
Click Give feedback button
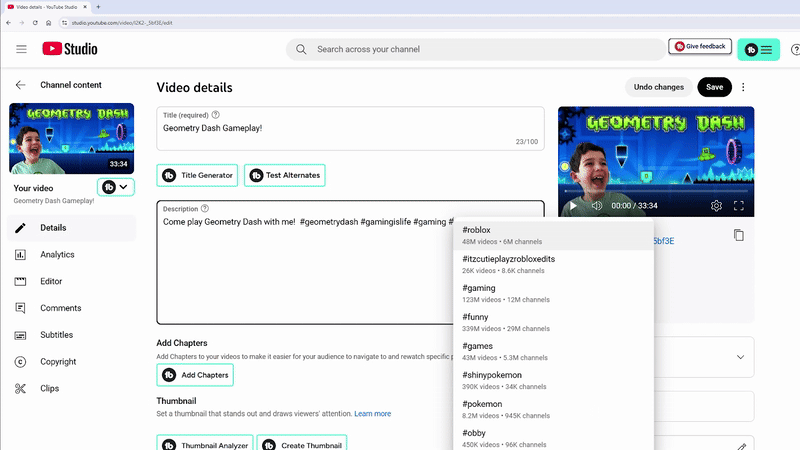click(700, 46)
